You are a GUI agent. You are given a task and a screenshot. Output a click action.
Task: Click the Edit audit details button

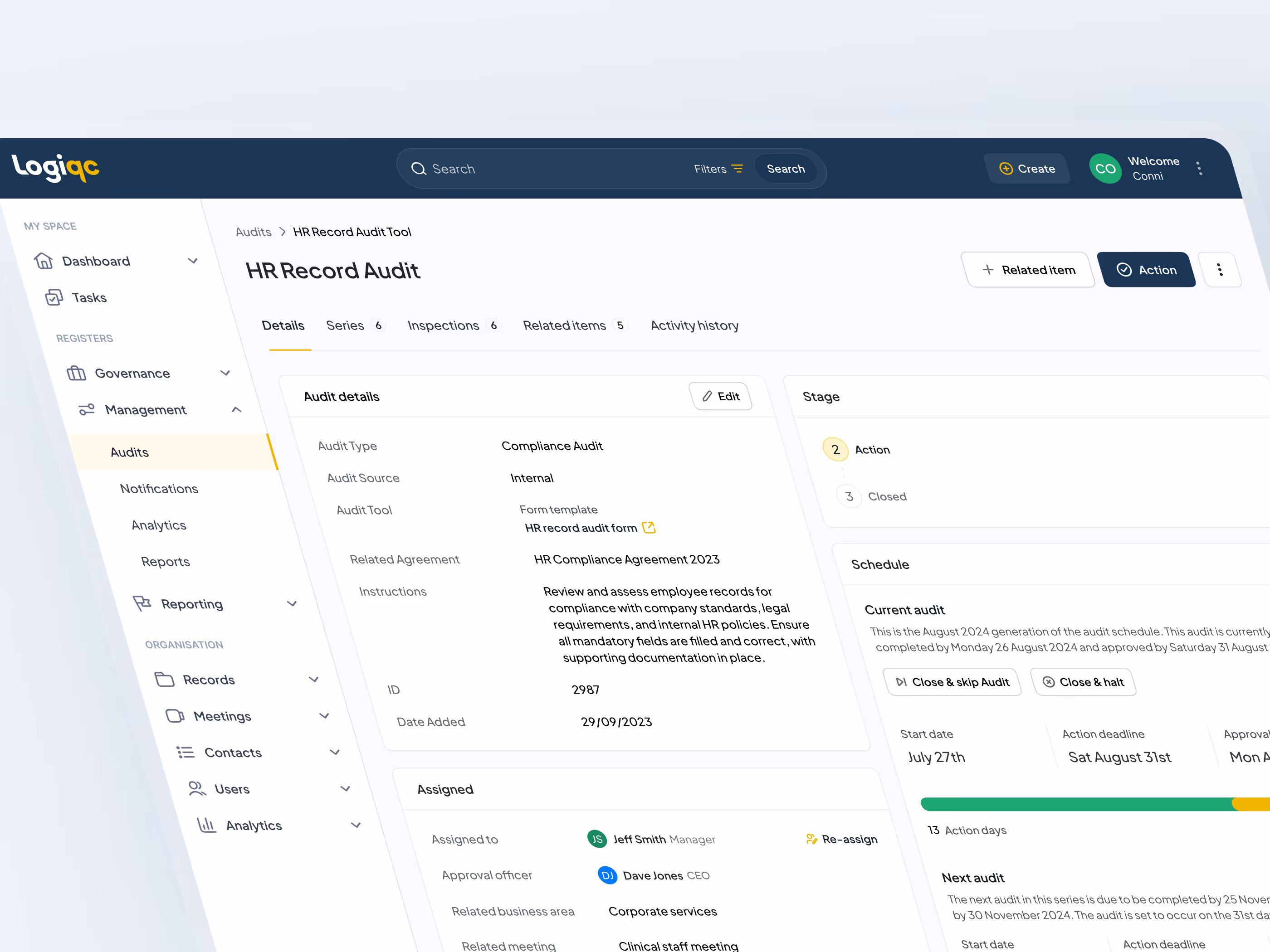721,397
